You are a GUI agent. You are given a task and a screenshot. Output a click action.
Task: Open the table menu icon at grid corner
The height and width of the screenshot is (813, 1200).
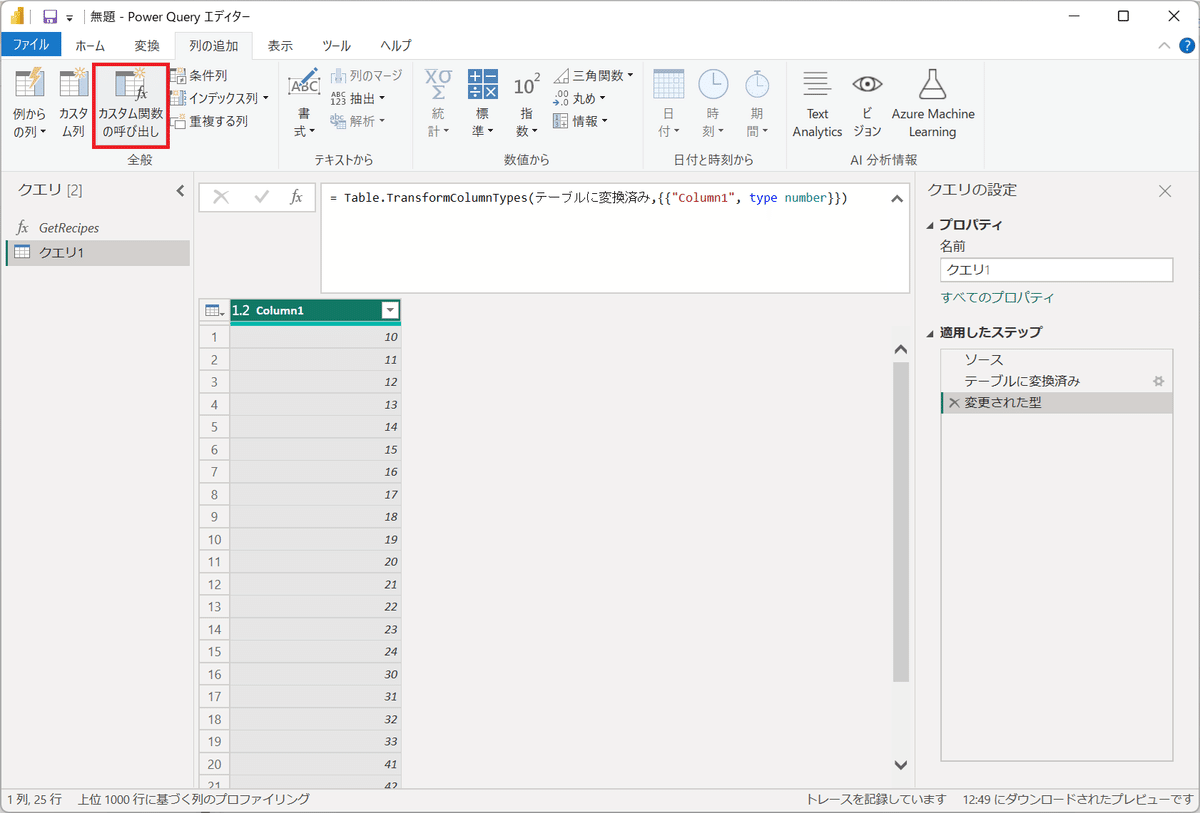[214, 311]
